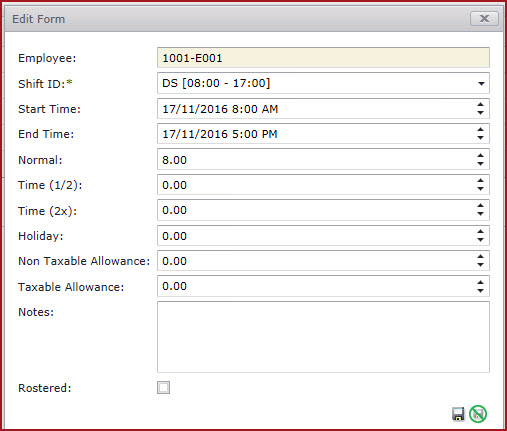Click inside the Notes text area

[323, 337]
